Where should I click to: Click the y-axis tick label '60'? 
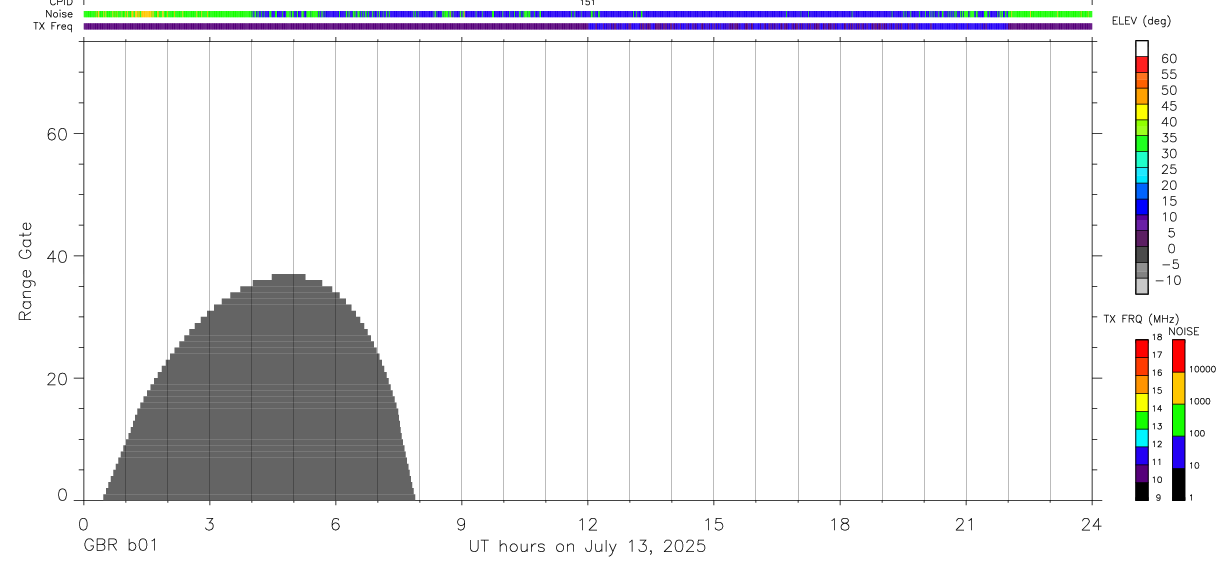pos(57,134)
